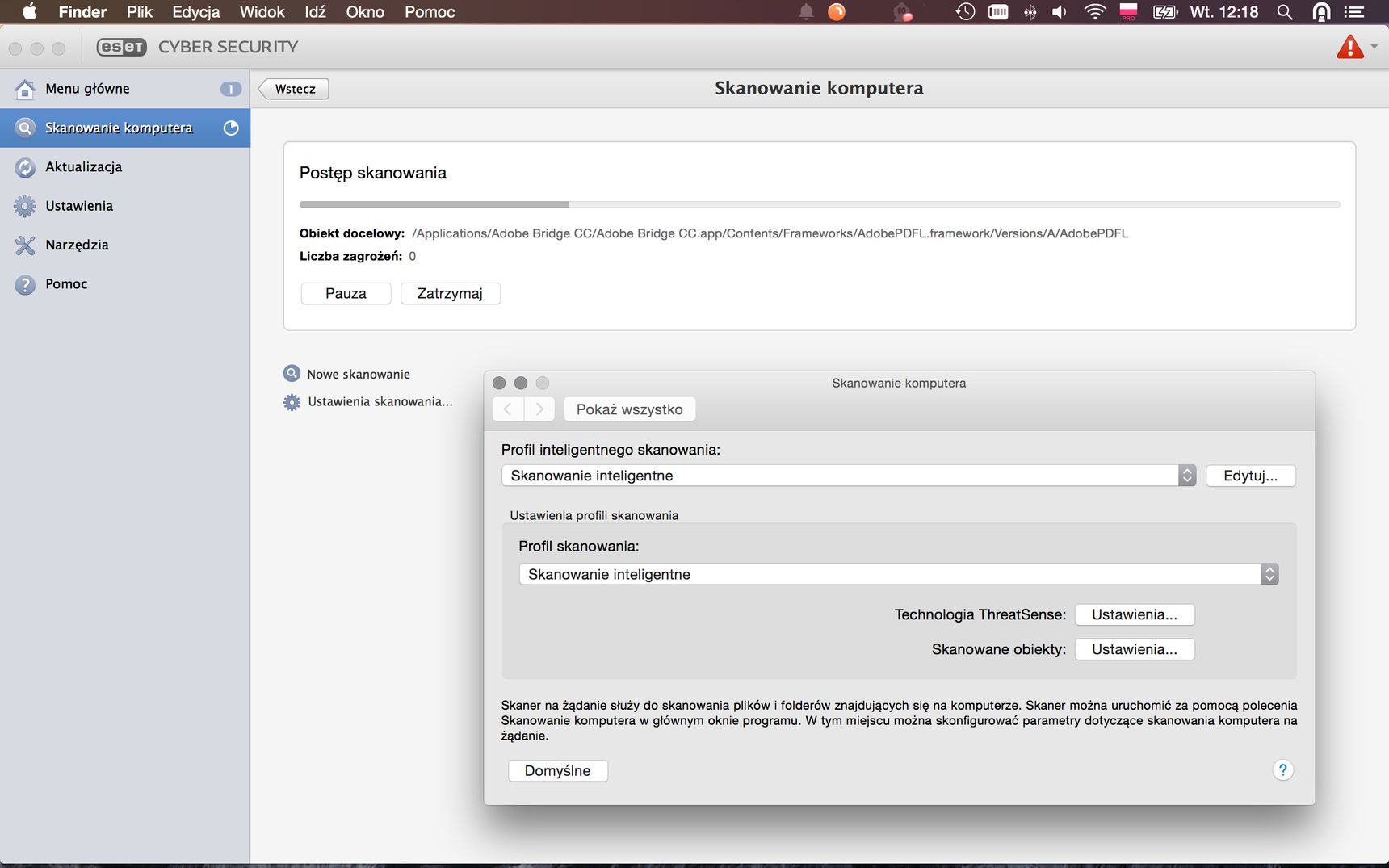
Task: Click the bell notification icon in the menu bar
Action: coord(806,11)
